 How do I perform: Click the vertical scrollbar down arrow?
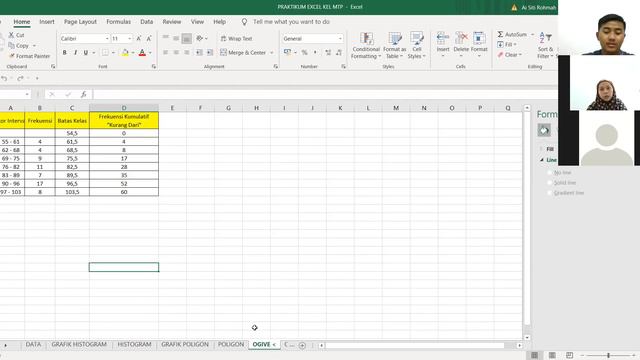click(527, 338)
